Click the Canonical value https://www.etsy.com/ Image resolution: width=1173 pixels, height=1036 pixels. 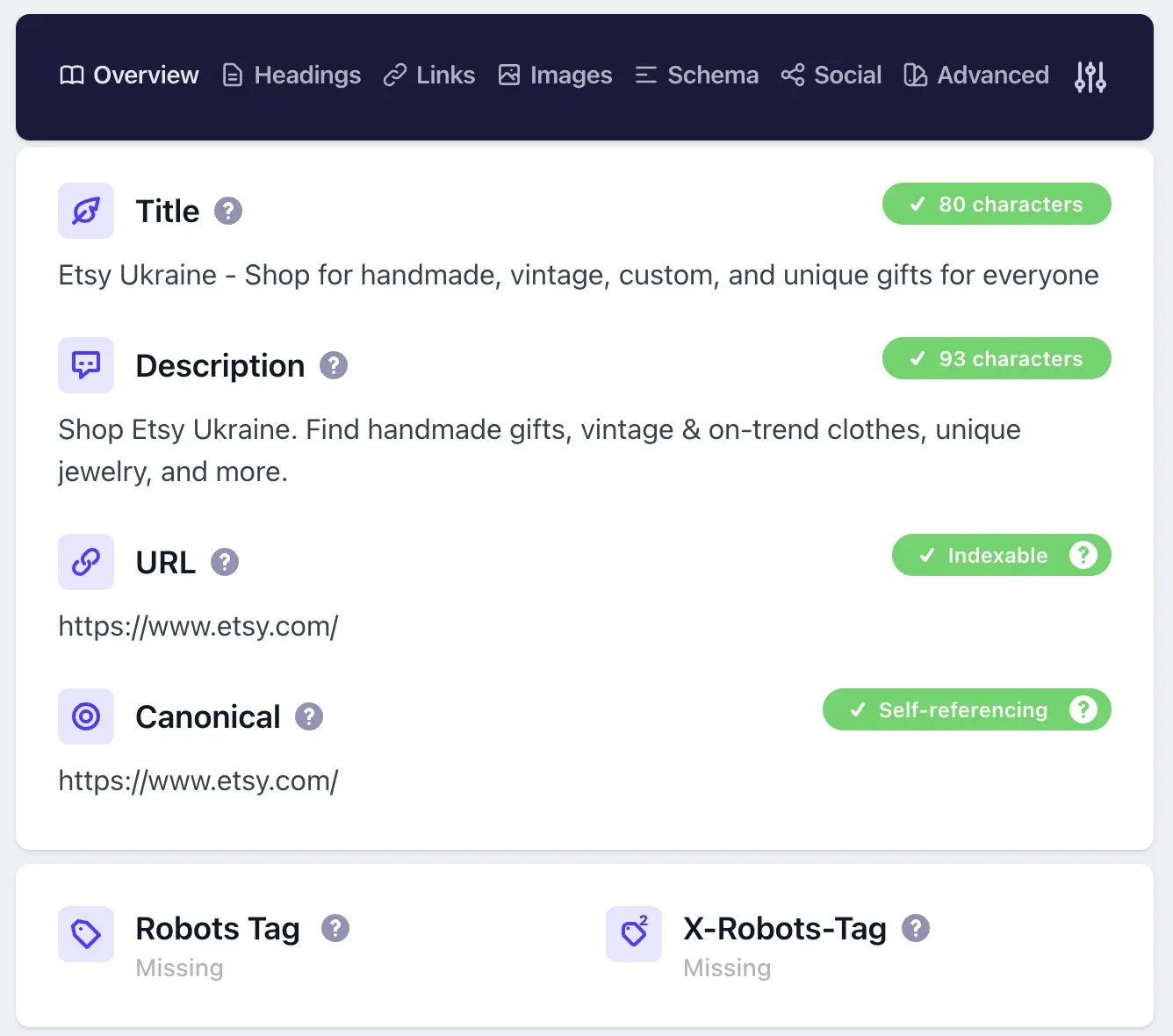point(198,781)
